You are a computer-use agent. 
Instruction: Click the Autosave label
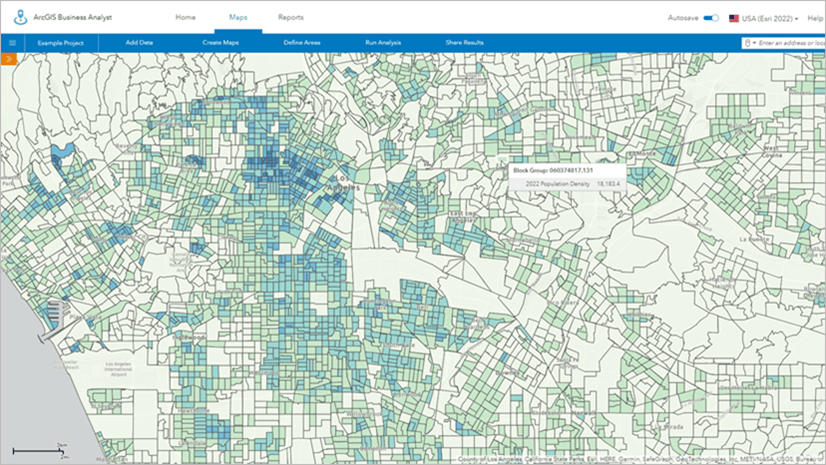[683, 18]
